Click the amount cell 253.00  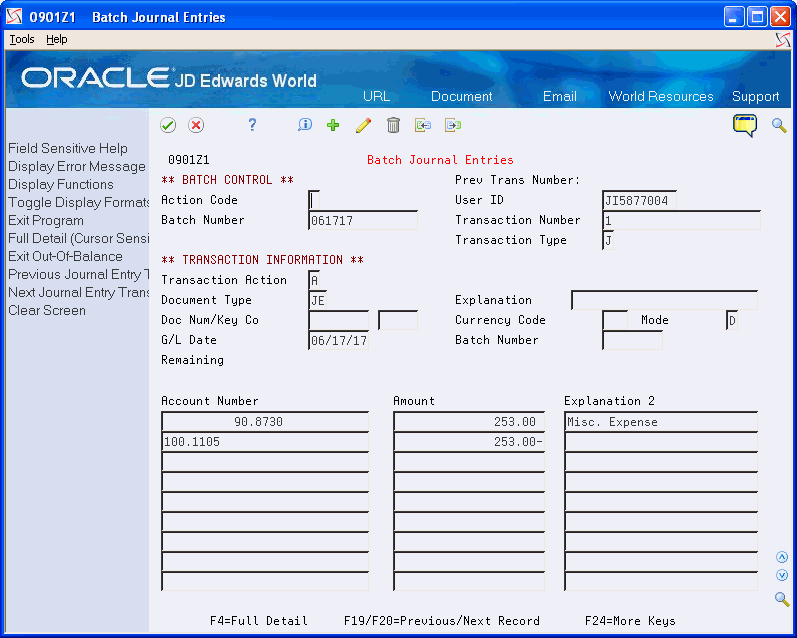click(469, 421)
